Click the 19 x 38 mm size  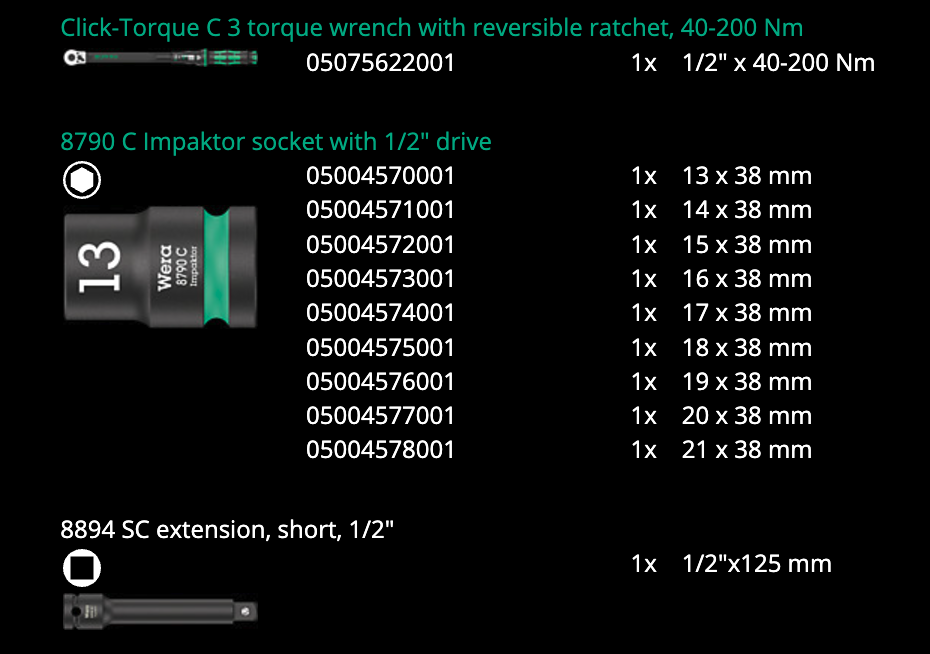(747, 382)
